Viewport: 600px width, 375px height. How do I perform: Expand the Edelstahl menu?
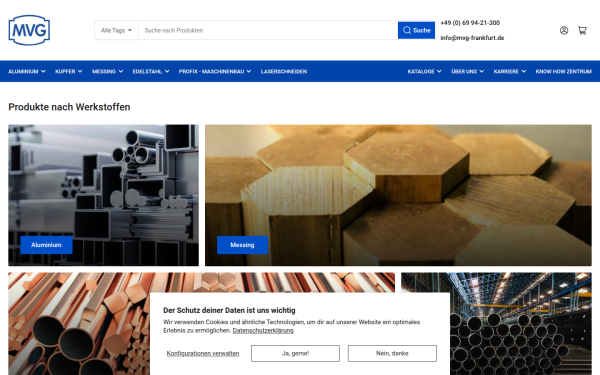(151, 71)
